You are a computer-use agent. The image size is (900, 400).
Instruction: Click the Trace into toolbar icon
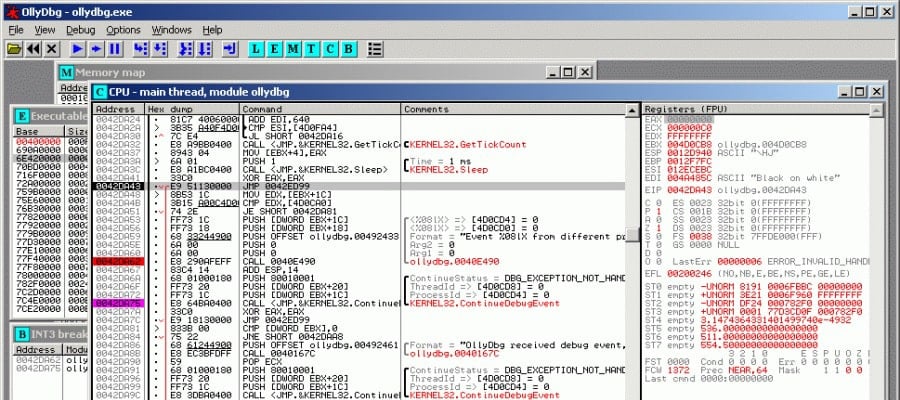click(185, 49)
